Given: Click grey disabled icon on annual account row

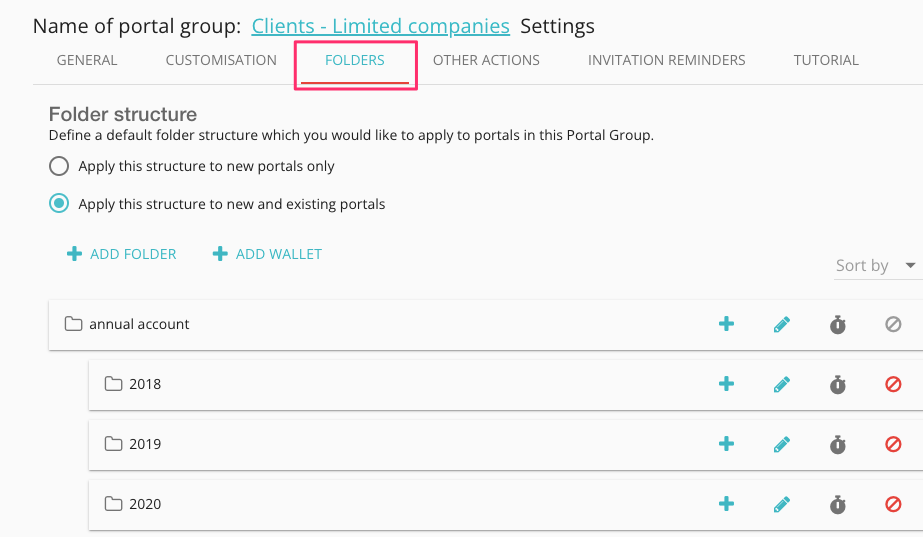Looking at the screenshot, I should point(894,324).
